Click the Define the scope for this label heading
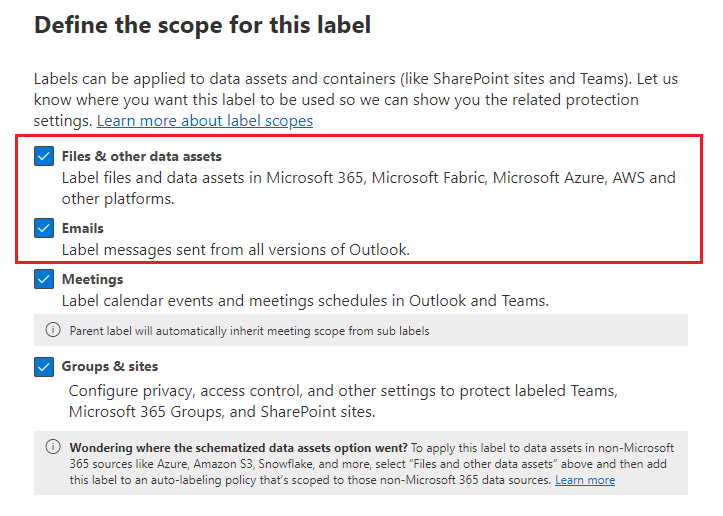The height and width of the screenshot is (516, 723). (202, 25)
